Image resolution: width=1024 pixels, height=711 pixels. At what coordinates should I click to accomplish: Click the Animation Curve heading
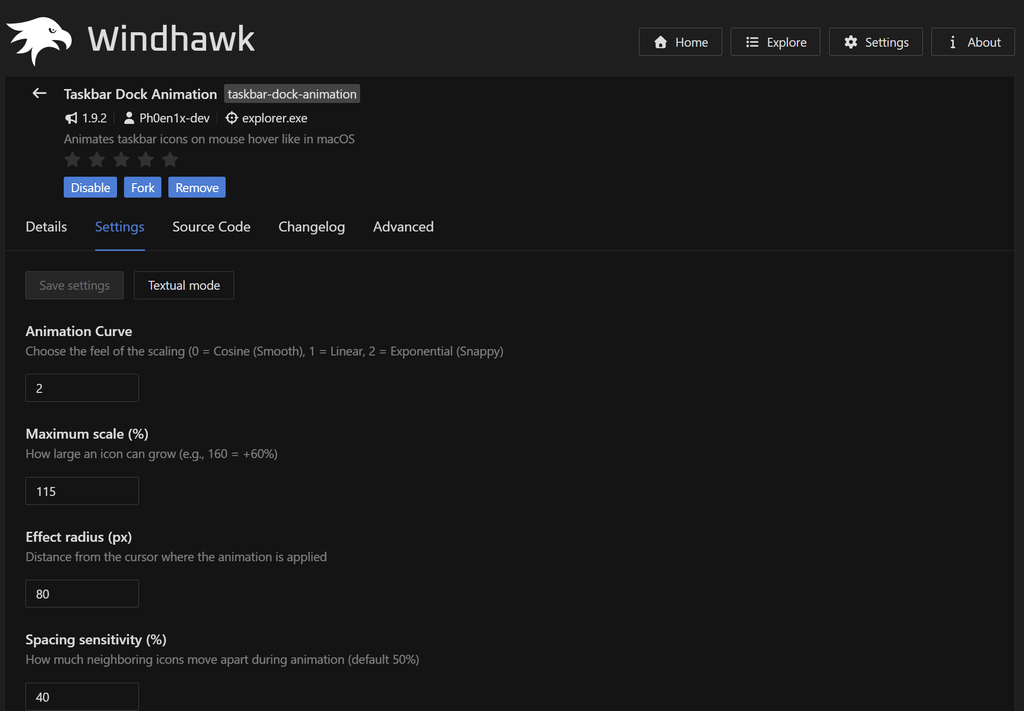tap(78, 331)
